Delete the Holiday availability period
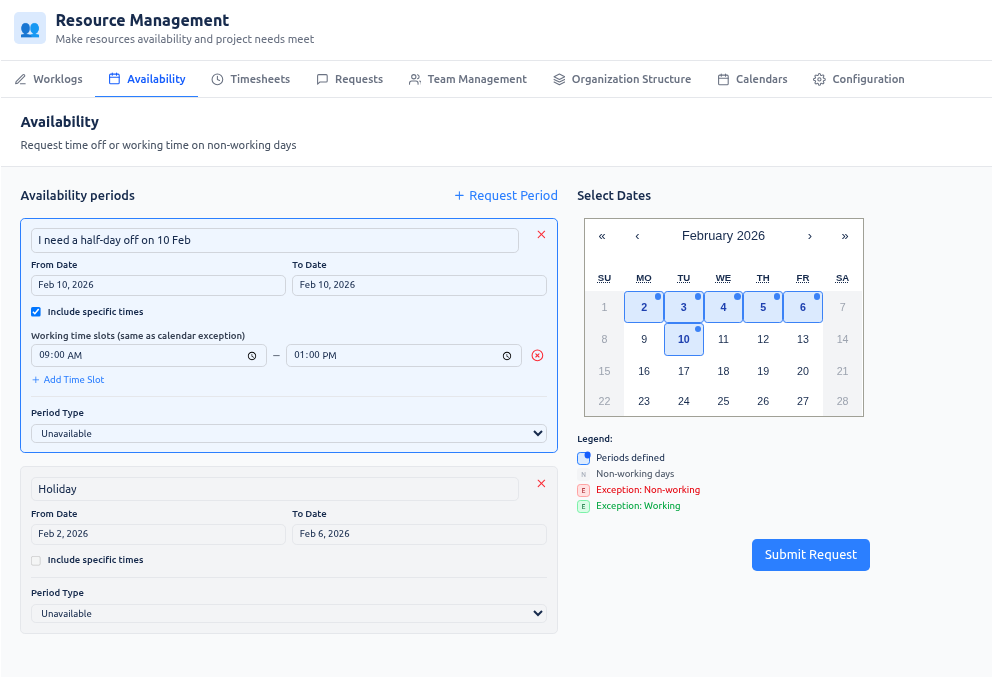Screen dimensions: 992x677 point(541,483)
